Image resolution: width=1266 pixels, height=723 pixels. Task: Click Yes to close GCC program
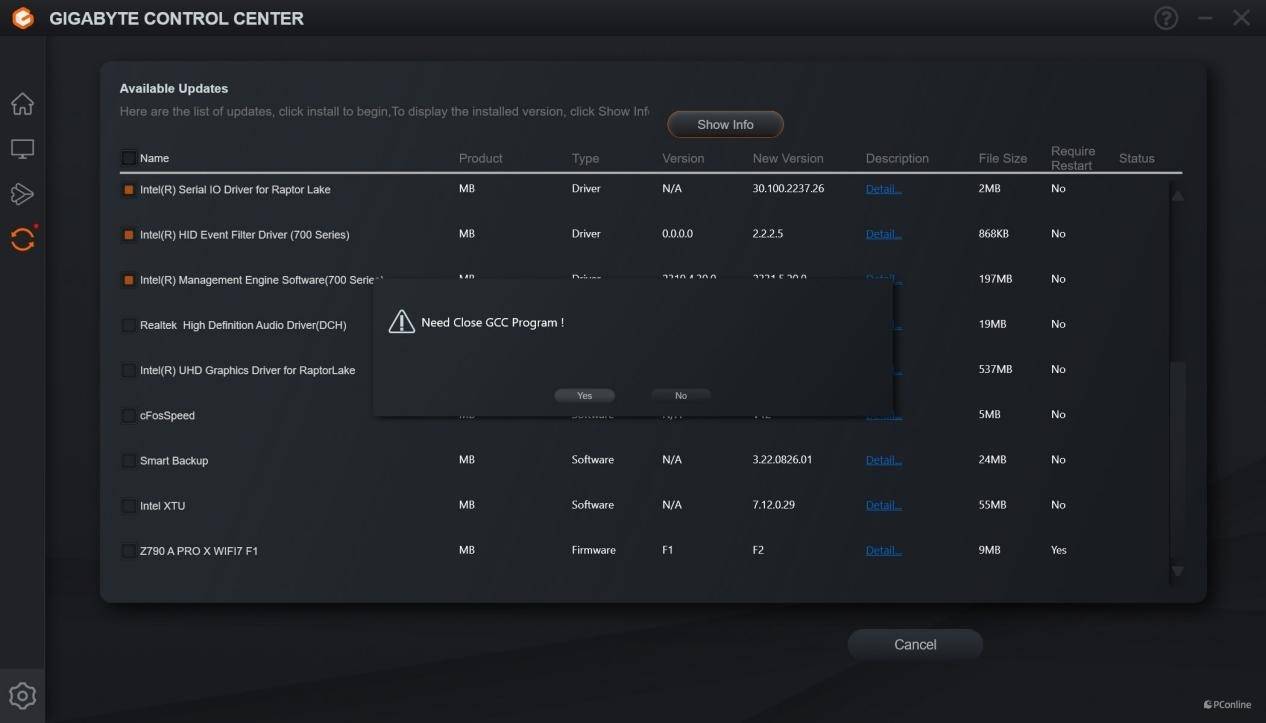pos(585,396)
